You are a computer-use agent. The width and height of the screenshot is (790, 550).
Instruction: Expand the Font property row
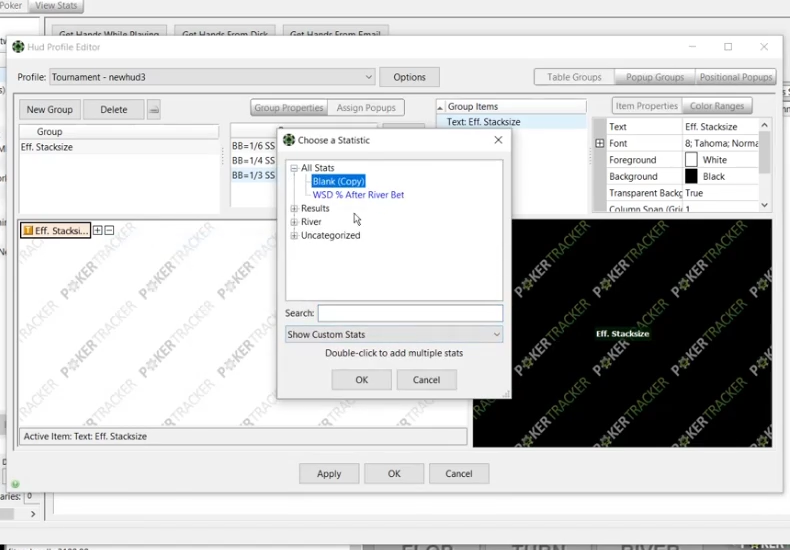[600, 144]
